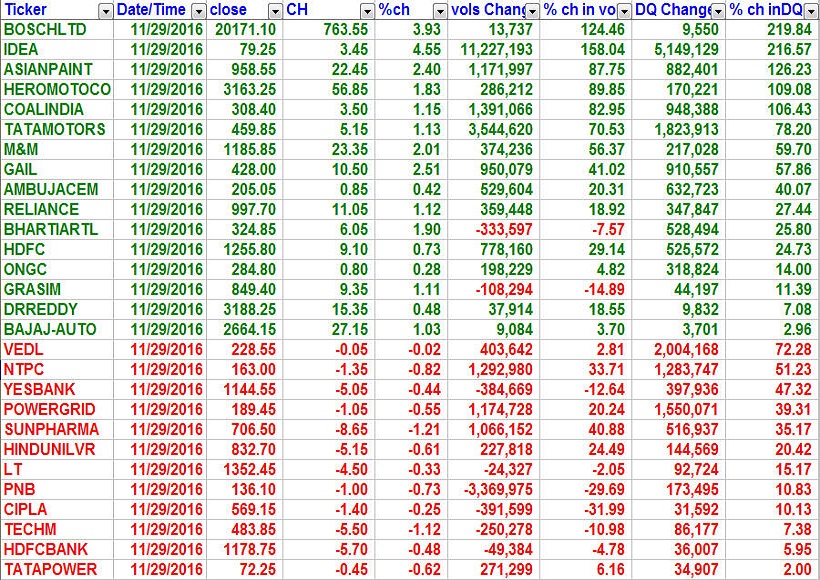Click the TATAMOTORS ticker cell
This screenshot has height=580, width=820.
pos(54,129)
